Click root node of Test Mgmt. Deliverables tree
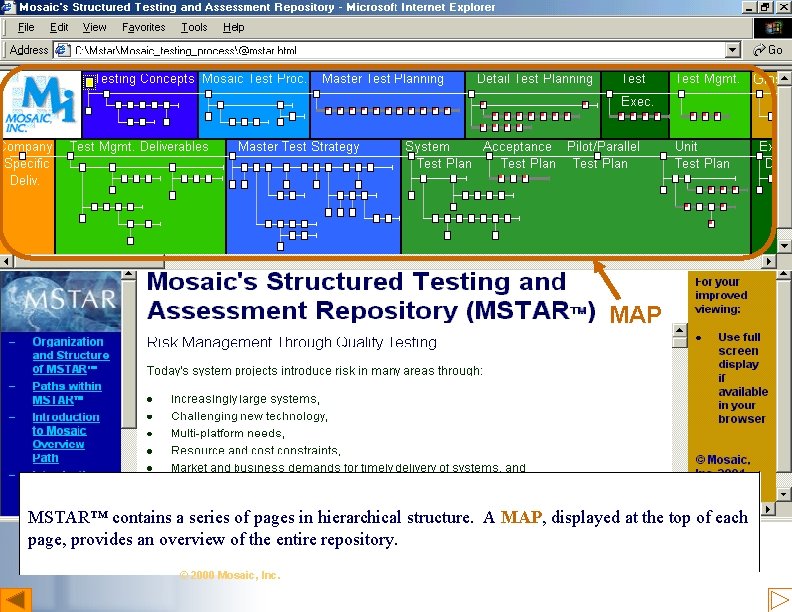The width and height of the screenshot is (792, 612). click(71, 156)
